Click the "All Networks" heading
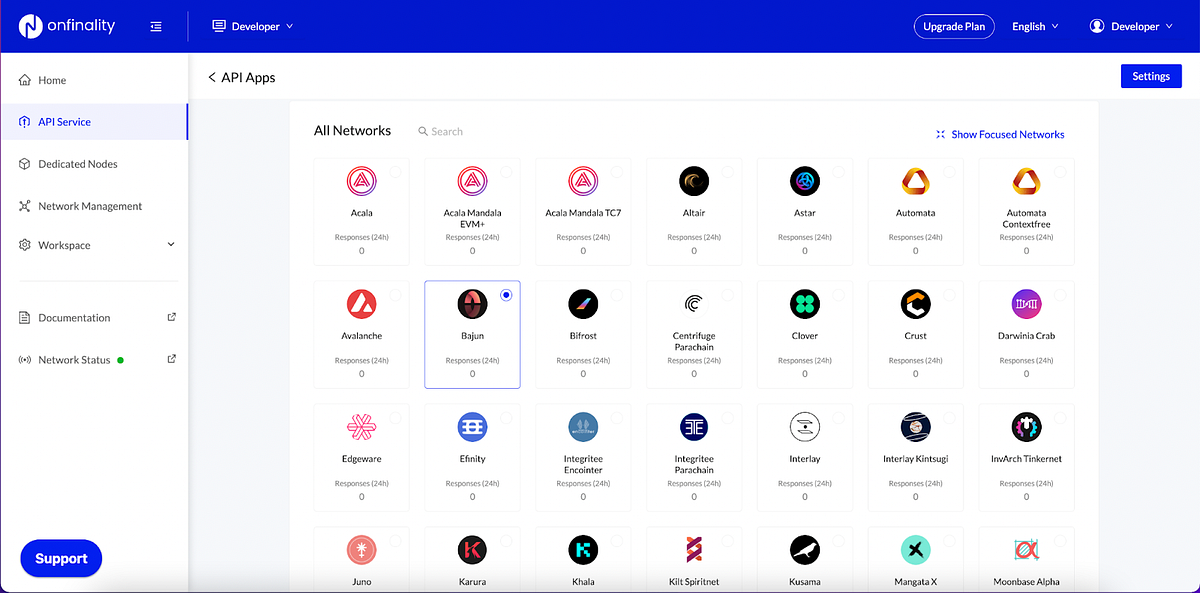The width and height of the screenshot is (1200, 593). click(352, 131)
